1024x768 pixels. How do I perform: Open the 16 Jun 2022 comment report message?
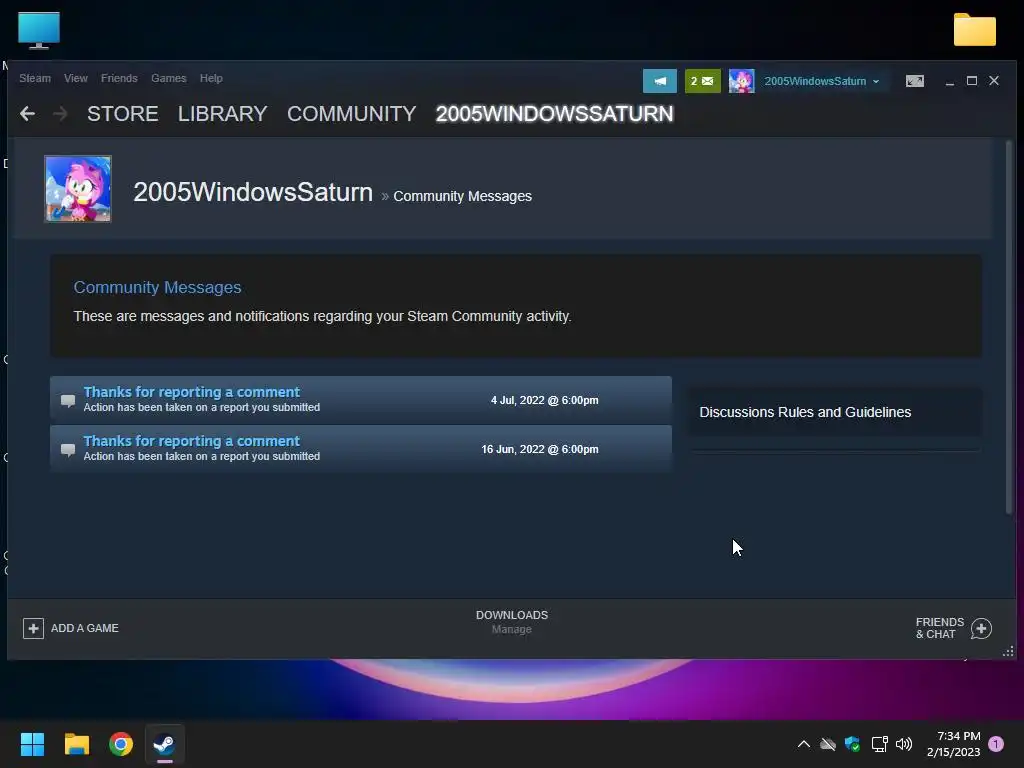click(360, 449)
